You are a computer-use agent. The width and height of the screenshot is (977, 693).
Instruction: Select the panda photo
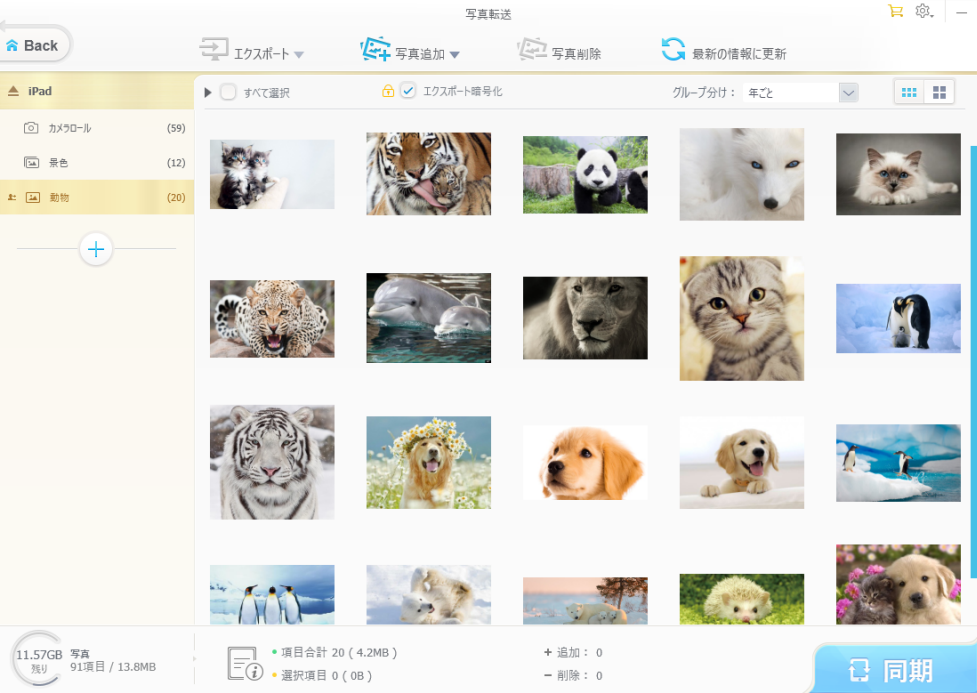pyautogui.click(x=585, y=174)
